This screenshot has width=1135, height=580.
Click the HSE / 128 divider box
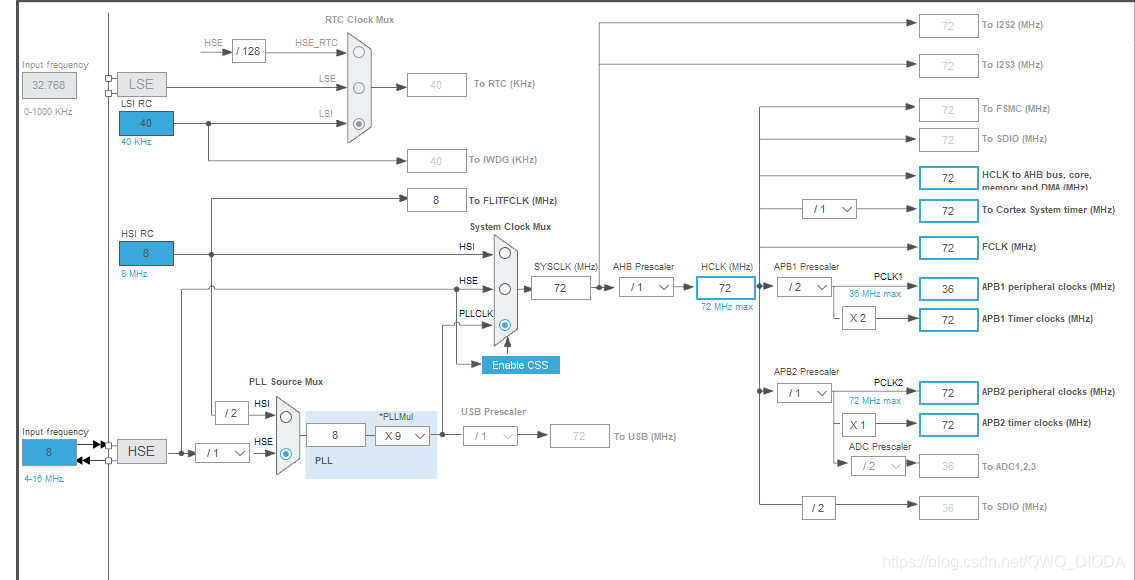[248, 51]
